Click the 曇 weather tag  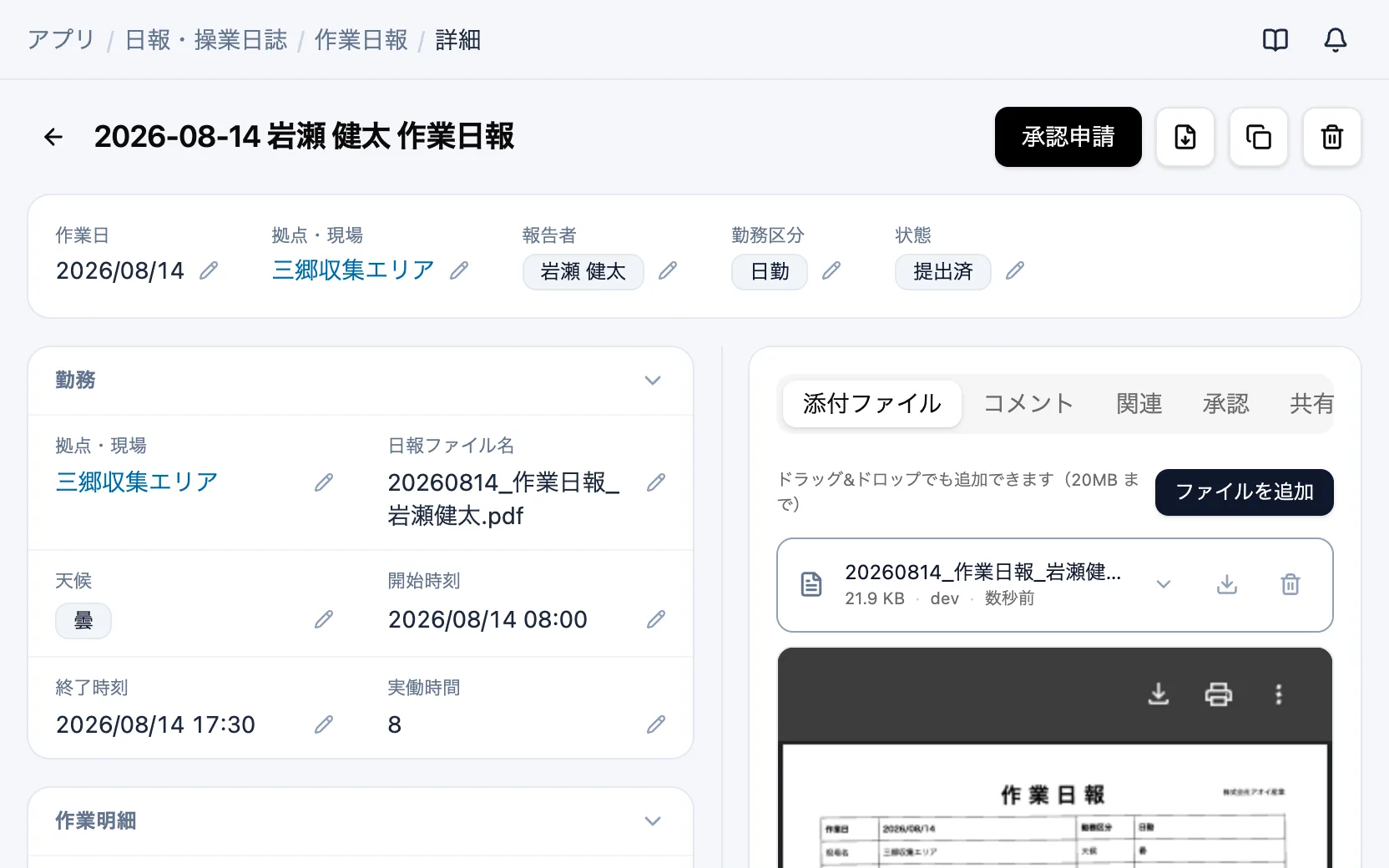click(x=83, y=621)
